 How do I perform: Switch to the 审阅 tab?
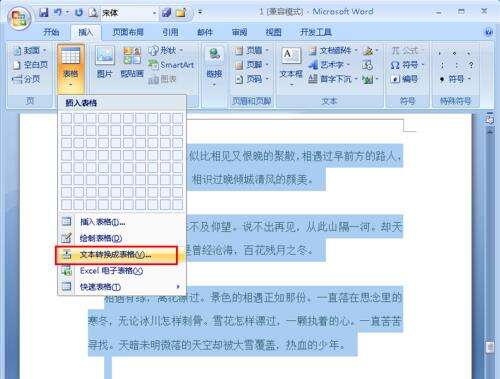(x=239, y=32)
